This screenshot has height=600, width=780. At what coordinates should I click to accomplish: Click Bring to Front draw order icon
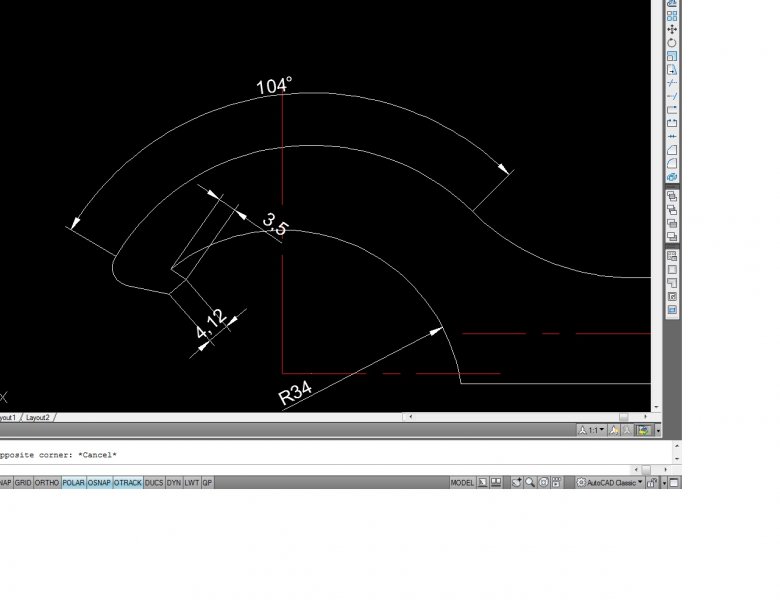point(672,197)
